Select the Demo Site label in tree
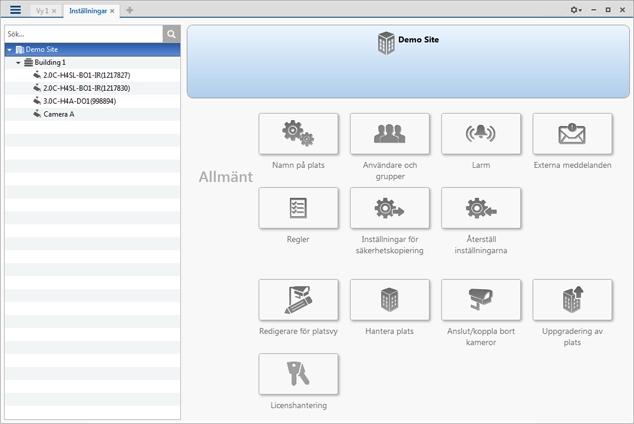Screen dimensions: 634x424 coord(42,49)
